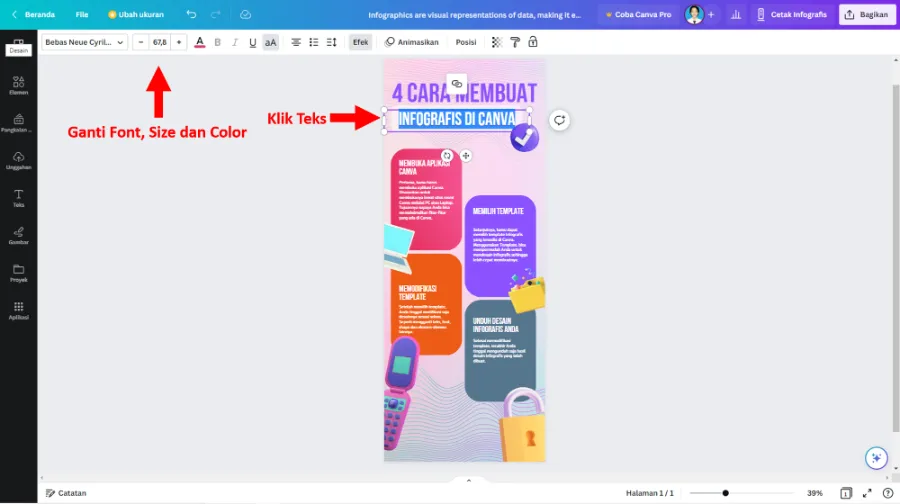
Task: Open Catatan notes panel
Action: coord(66,493)
